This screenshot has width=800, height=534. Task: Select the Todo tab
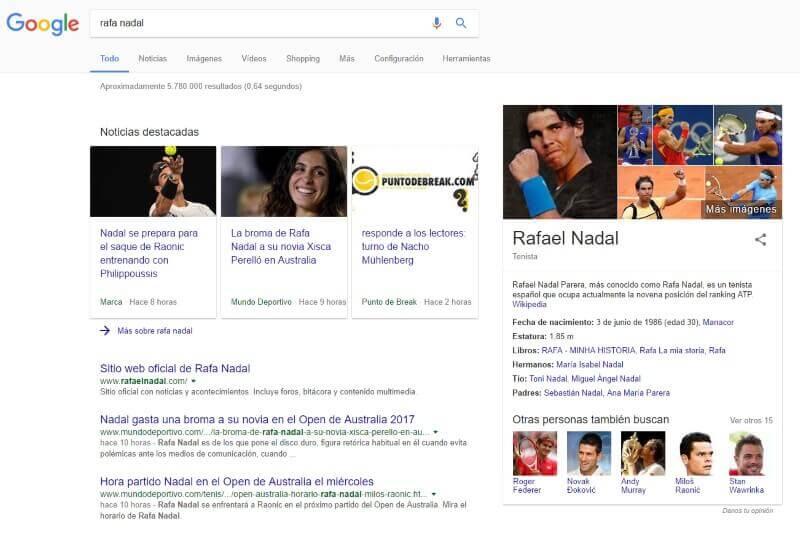click(109, 59)
